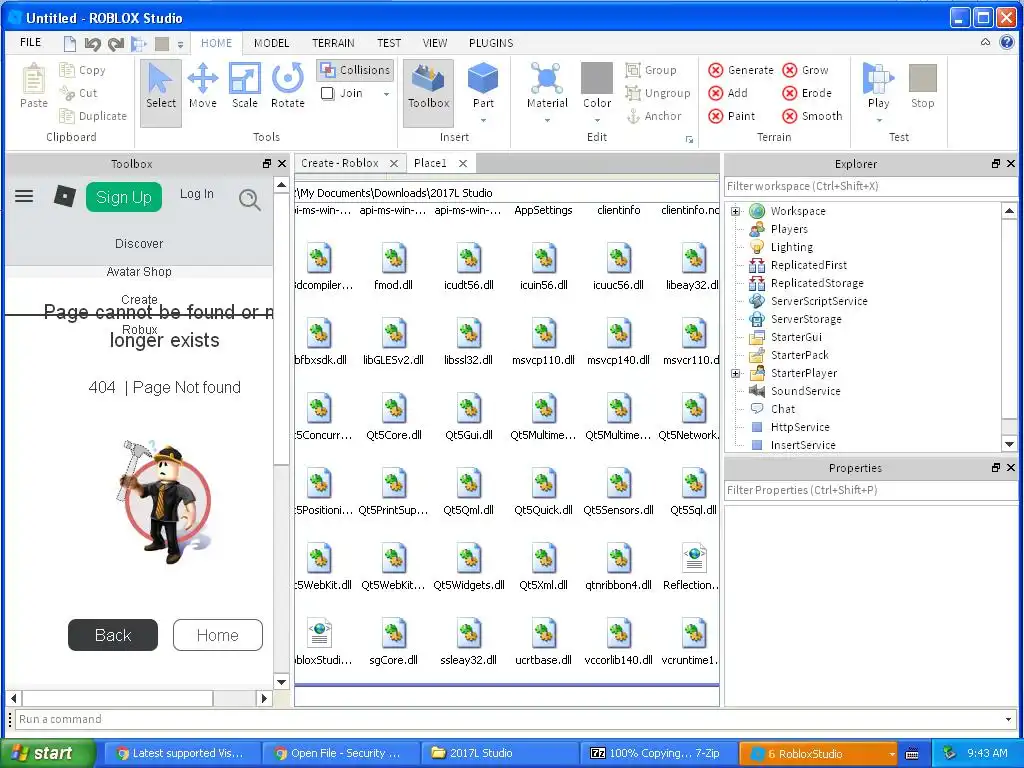The image size is (1024, 768).
Task: Expand the StarterPlayer tree node
Action: coord(735,374)
